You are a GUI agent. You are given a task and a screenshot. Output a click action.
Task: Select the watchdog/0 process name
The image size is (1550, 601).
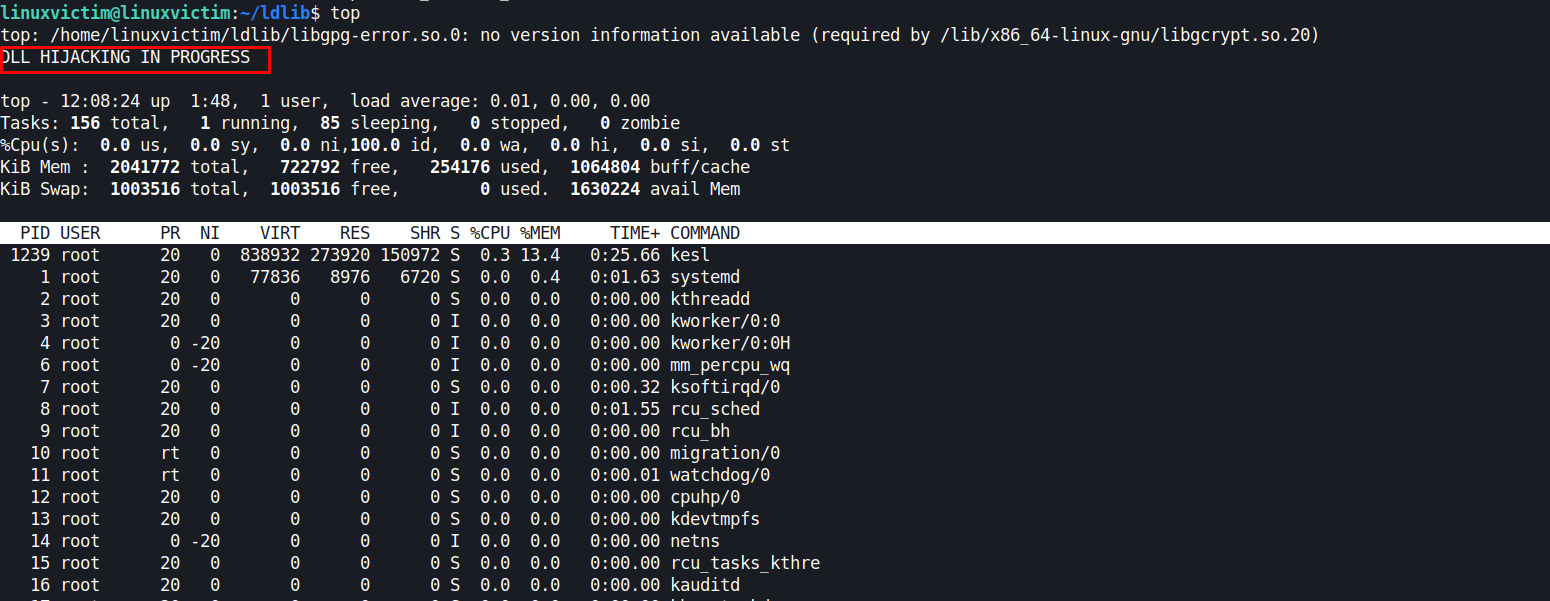click(720, 474)
